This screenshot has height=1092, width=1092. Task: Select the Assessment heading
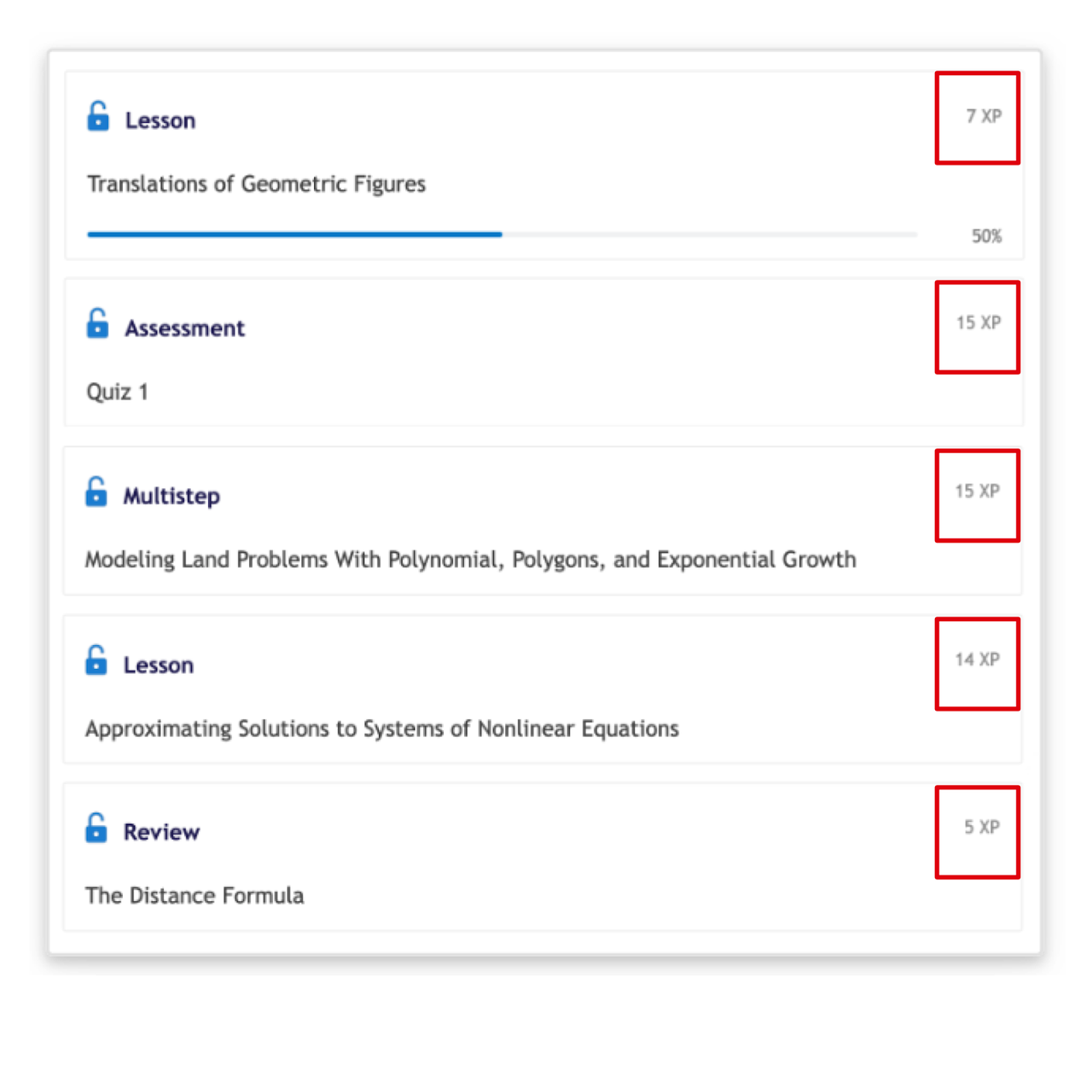pyautogui.click(x=184, y=328)
